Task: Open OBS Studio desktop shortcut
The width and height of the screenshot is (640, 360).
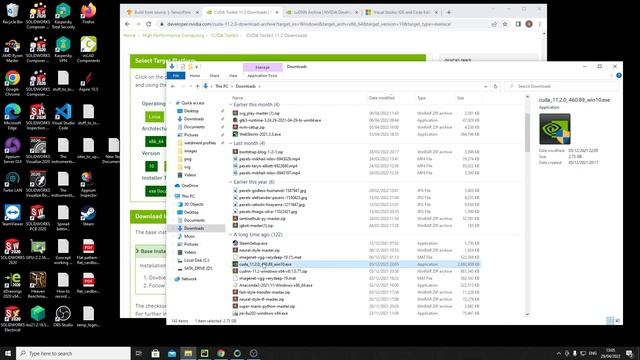Action: click(63, 317)
